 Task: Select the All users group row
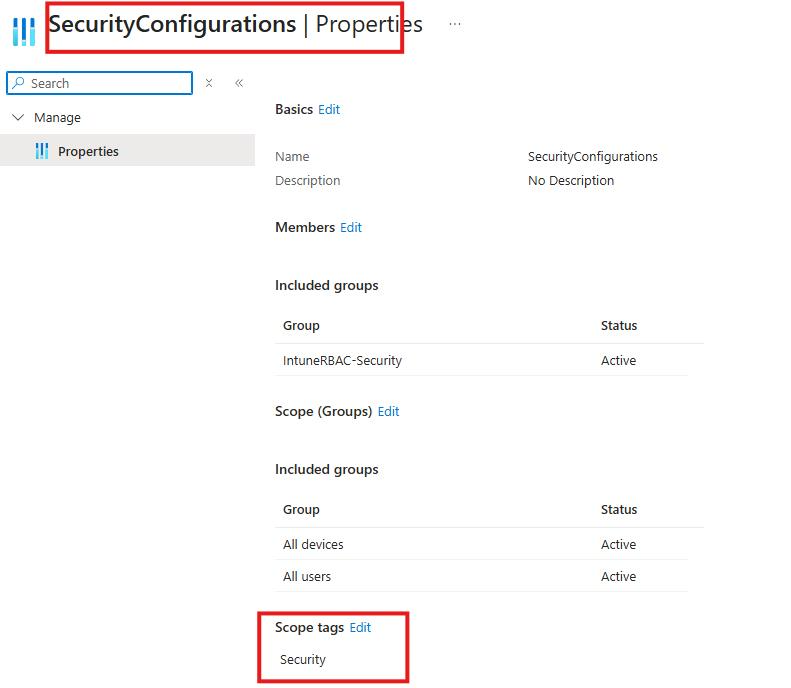[x=307, y=576]
